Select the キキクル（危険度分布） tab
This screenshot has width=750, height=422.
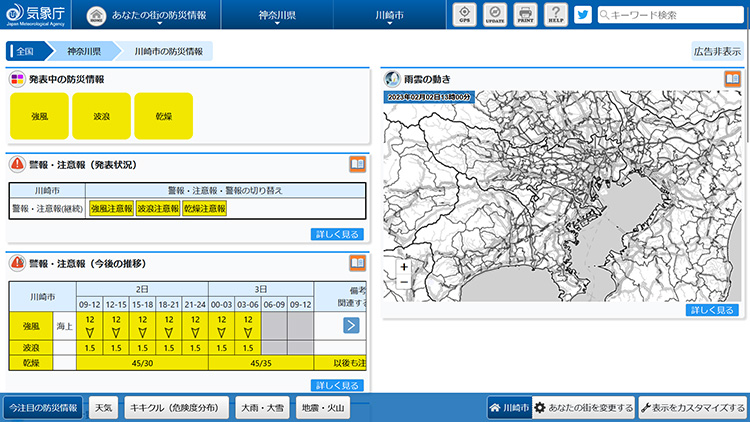(x=176, y=408)
